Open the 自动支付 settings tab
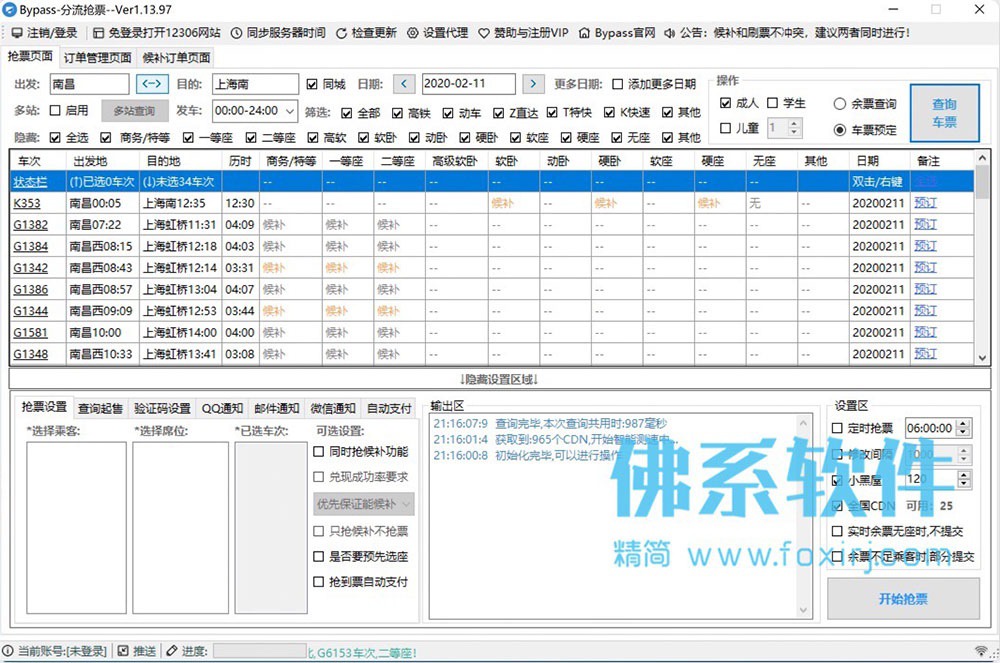Image resolution: width=1000 pixels, height=663 pixels. coord(389,408)
